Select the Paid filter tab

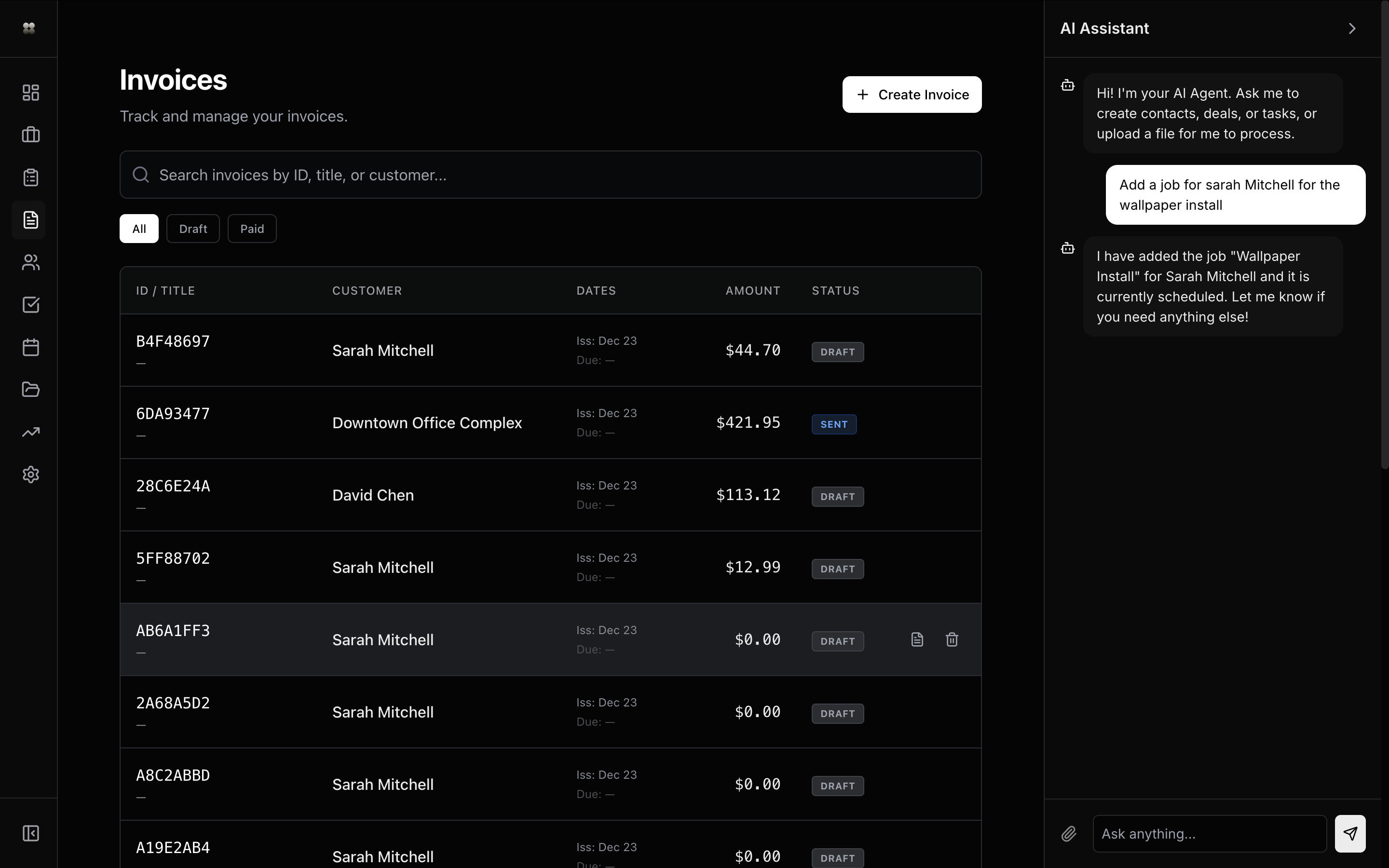(252, 229)
